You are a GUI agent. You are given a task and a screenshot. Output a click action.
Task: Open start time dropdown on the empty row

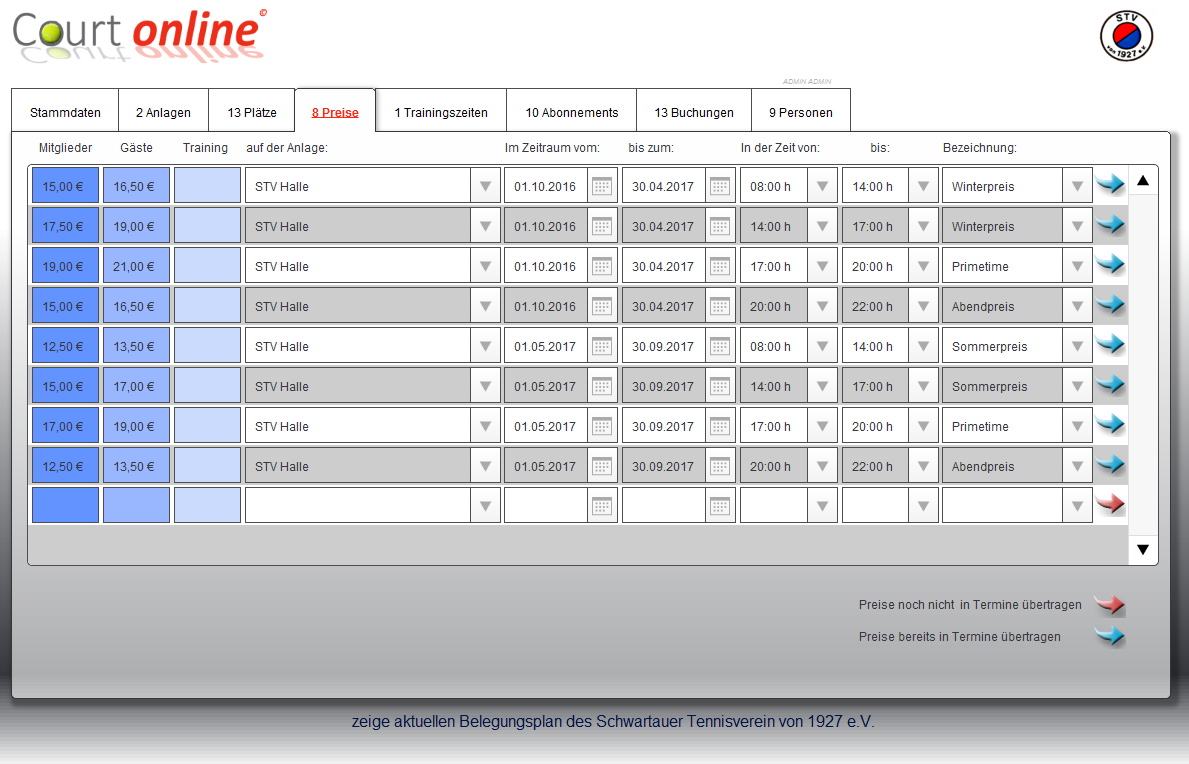tap(822, 506)
